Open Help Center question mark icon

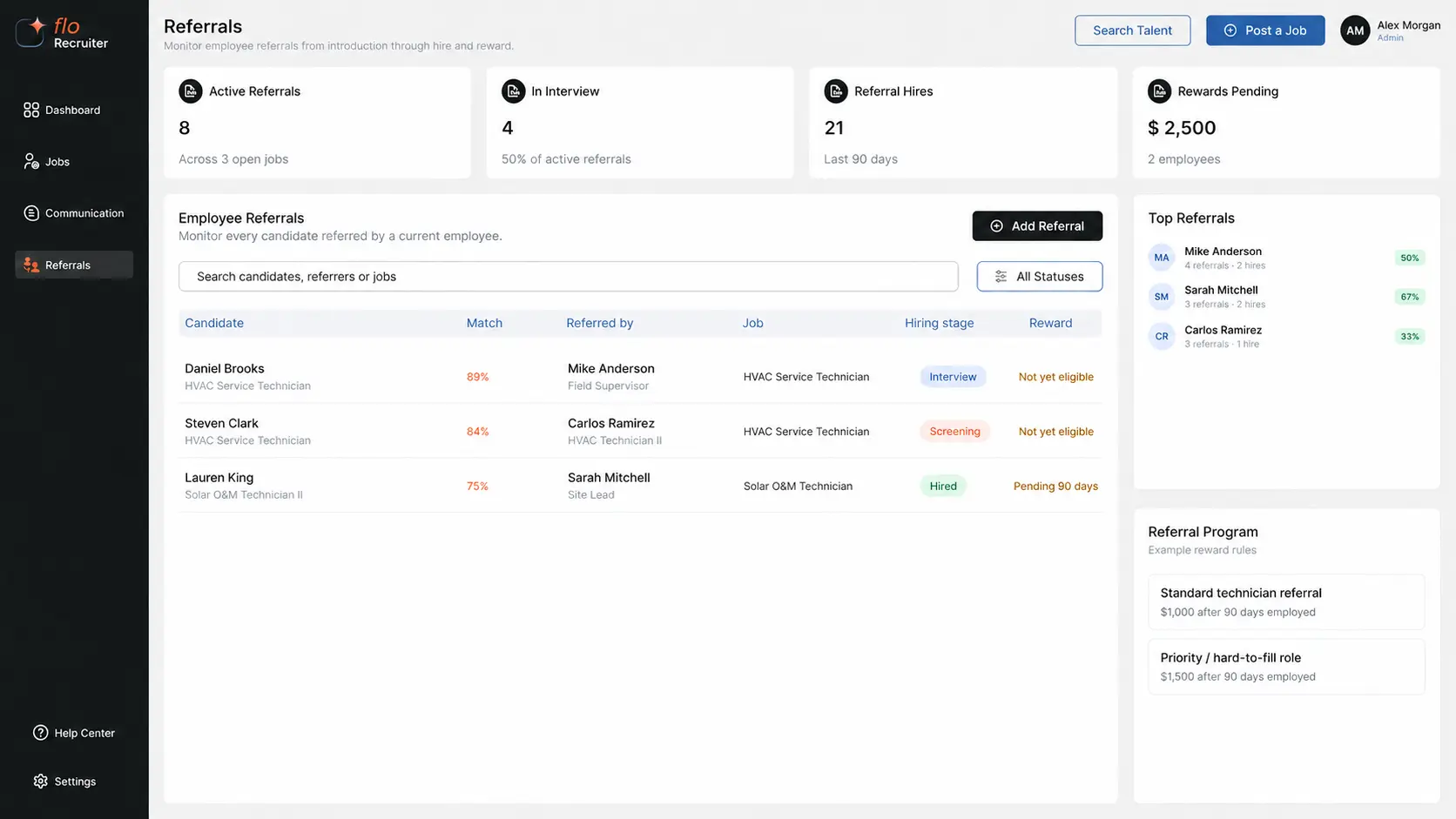click(41, 733)
